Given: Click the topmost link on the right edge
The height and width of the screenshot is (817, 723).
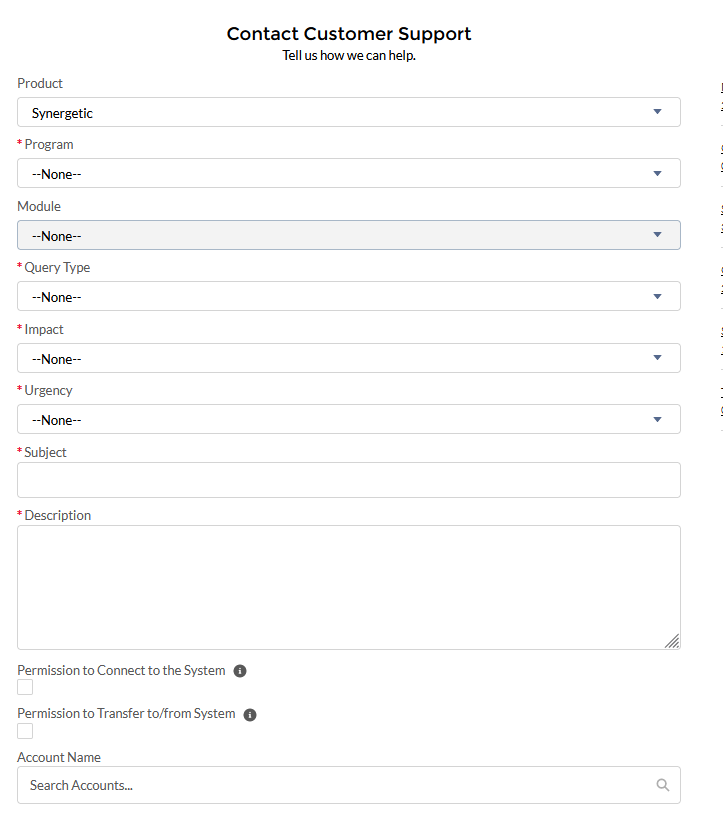Looking at the screenshot, I should click(719, 88).
